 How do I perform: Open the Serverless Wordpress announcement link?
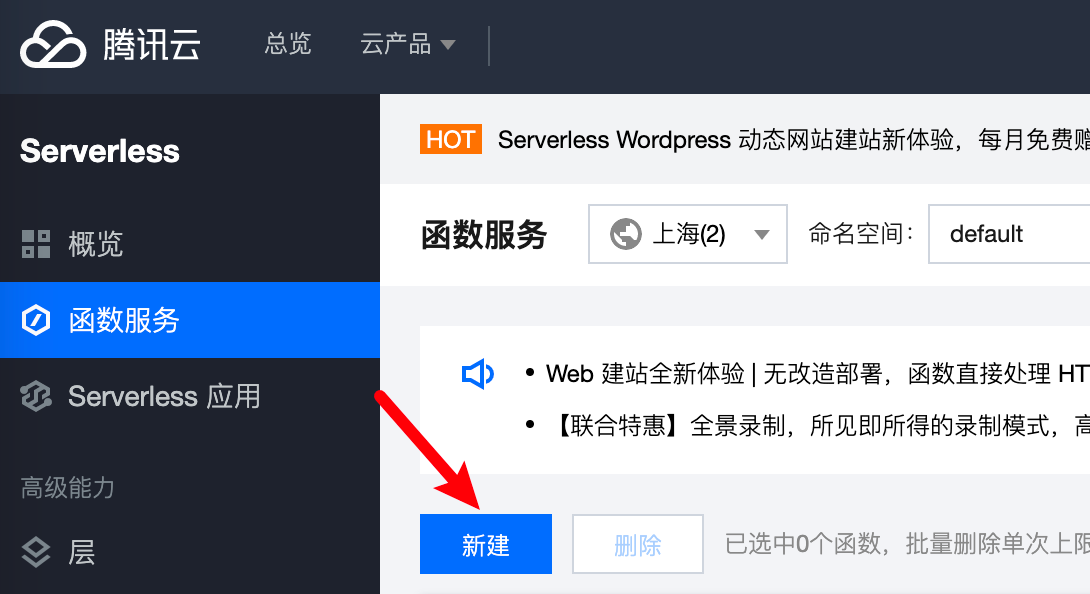point(793,140)
